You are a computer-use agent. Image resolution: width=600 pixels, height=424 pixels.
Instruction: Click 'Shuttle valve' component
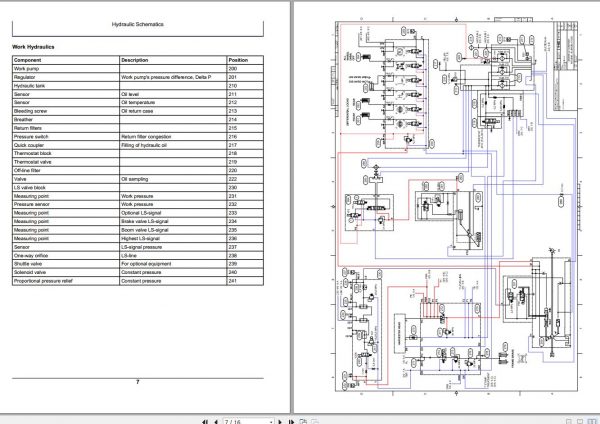[x=28, y=264]
